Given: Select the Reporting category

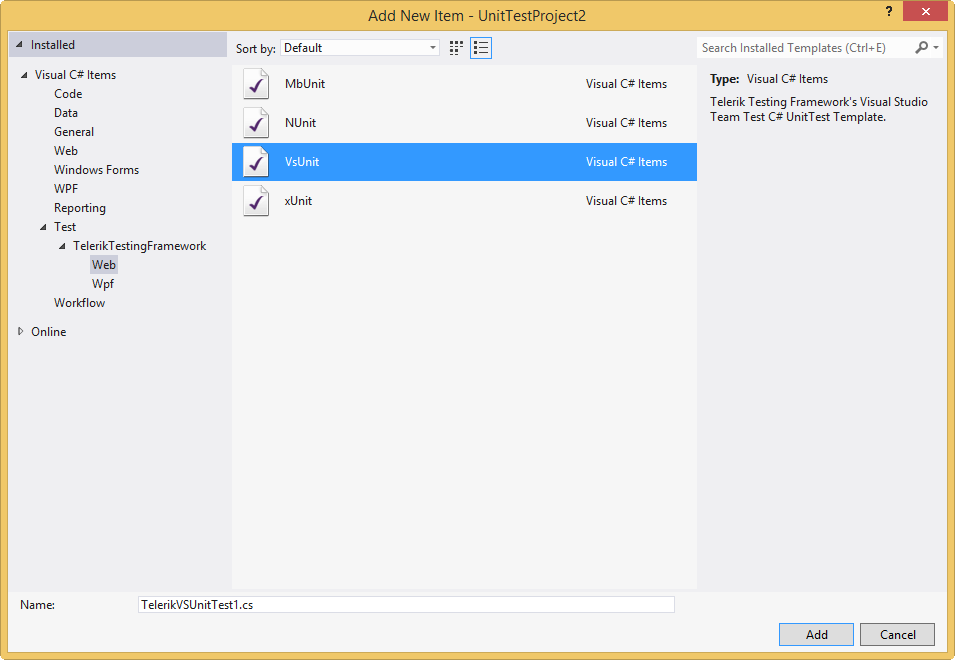Looking at the screenshot, I should [x=80, y=208].
